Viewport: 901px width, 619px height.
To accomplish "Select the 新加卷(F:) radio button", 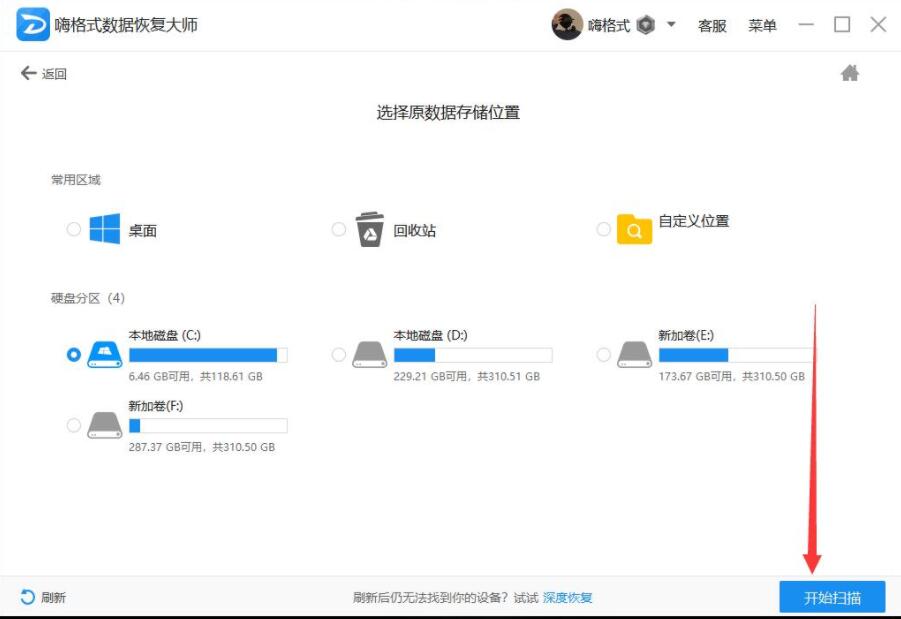I will click(x=74, y=425).
